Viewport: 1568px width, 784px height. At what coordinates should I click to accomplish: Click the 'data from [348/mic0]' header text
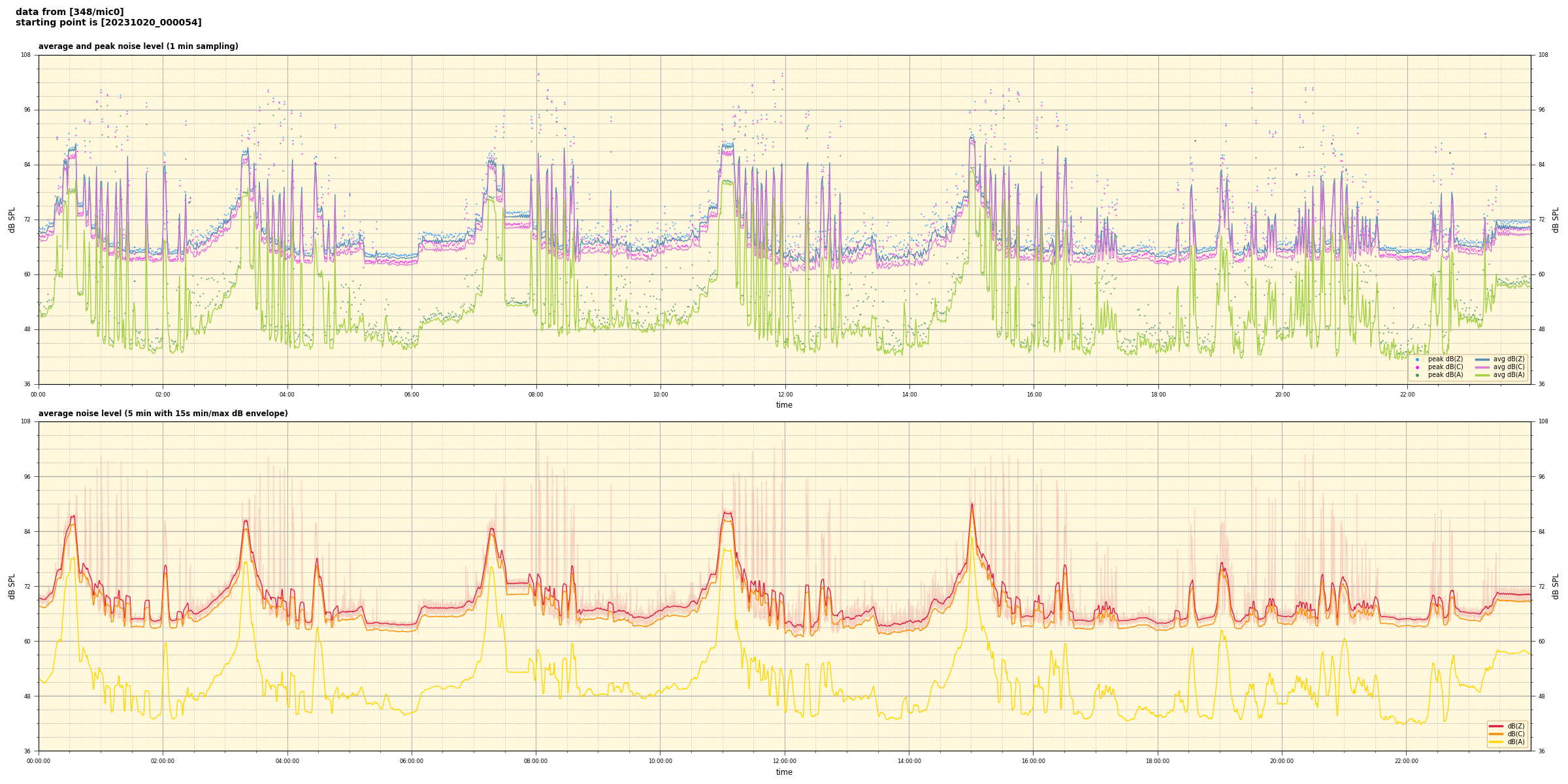click(69, 12)
